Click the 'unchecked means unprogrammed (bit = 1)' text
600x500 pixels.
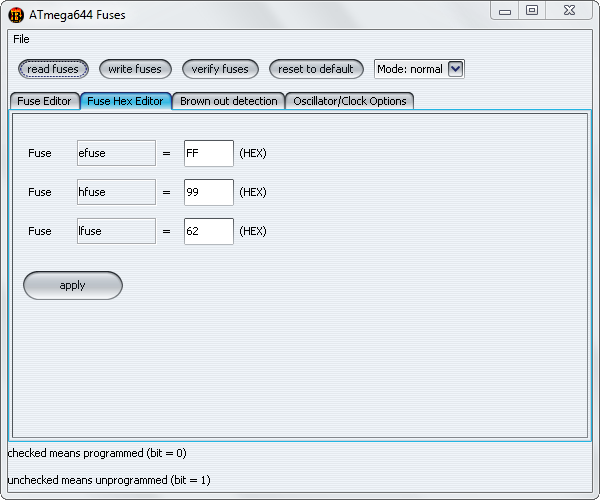[x=109, y=480]
